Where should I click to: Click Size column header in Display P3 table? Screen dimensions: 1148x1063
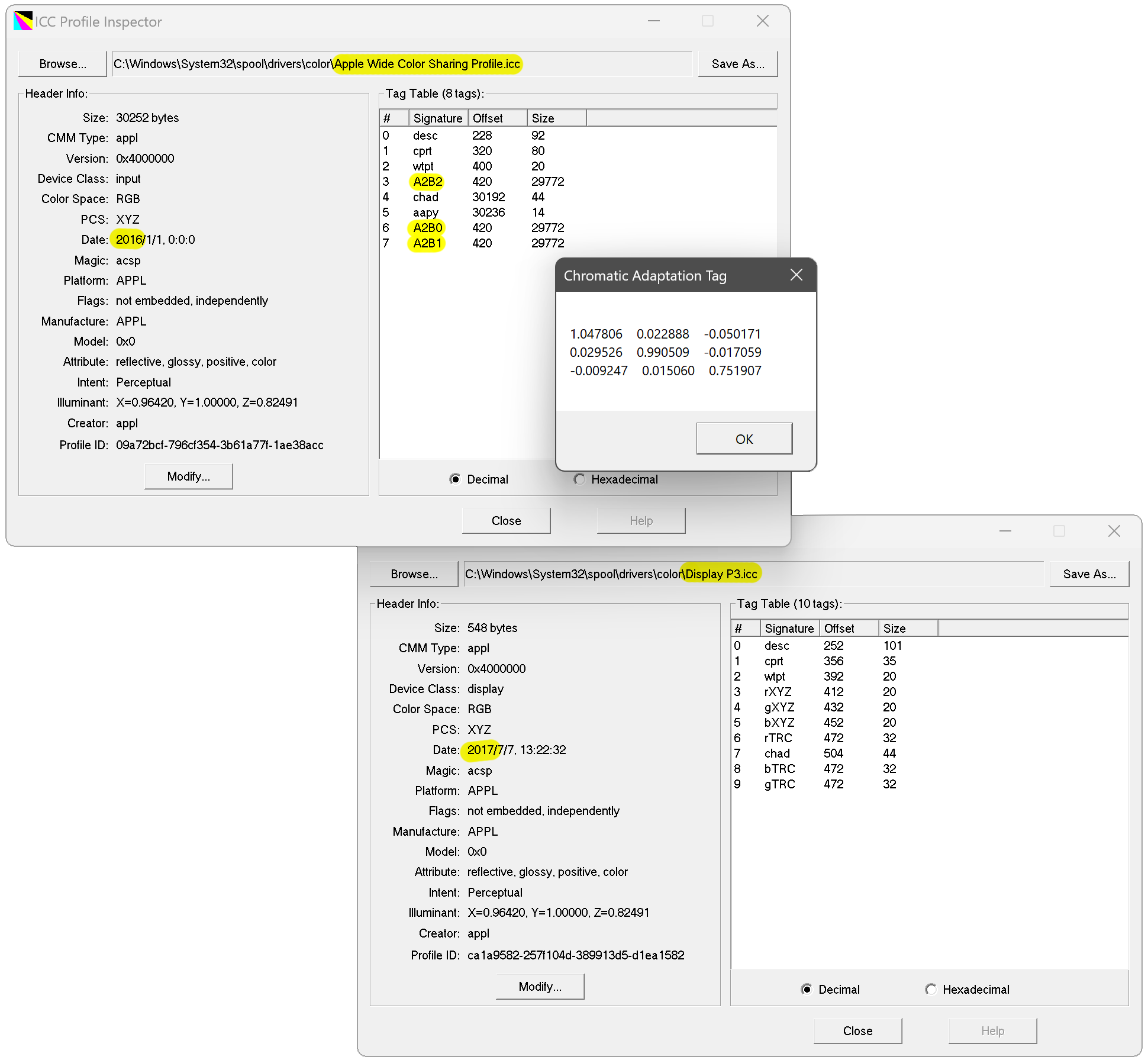point(908,629)
